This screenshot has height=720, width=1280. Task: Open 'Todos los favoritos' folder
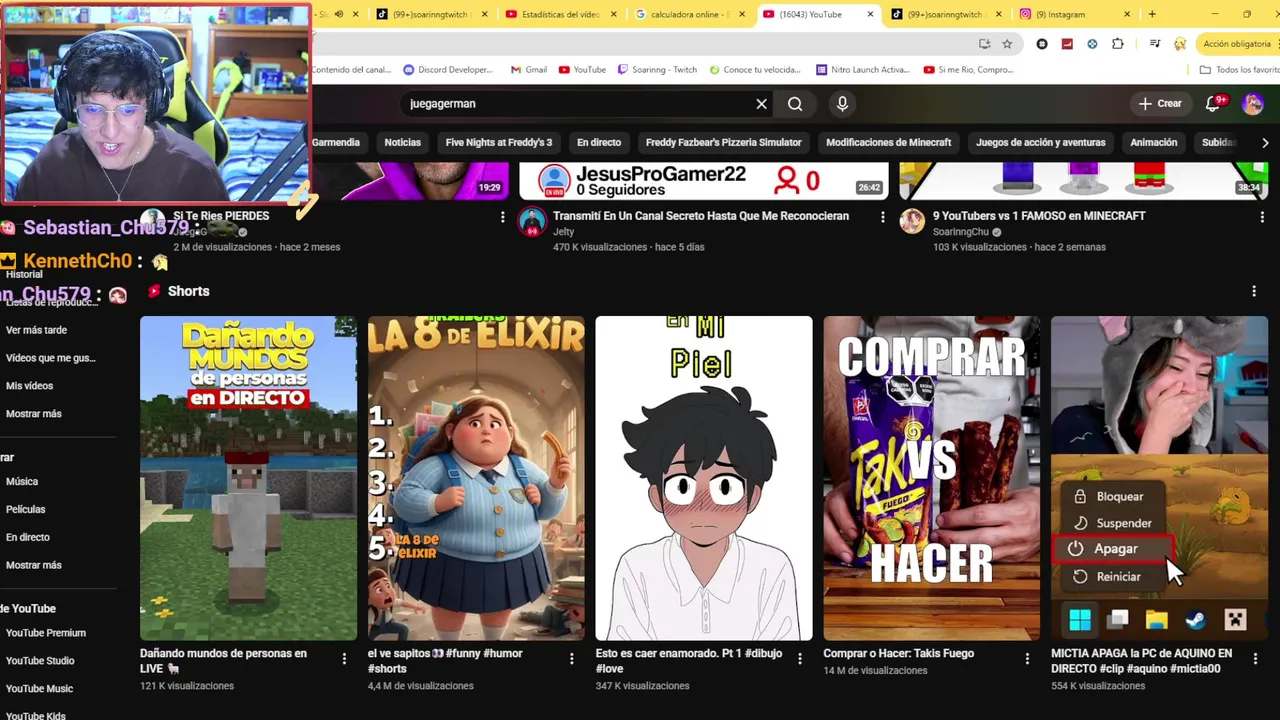tap(1239, 70)
